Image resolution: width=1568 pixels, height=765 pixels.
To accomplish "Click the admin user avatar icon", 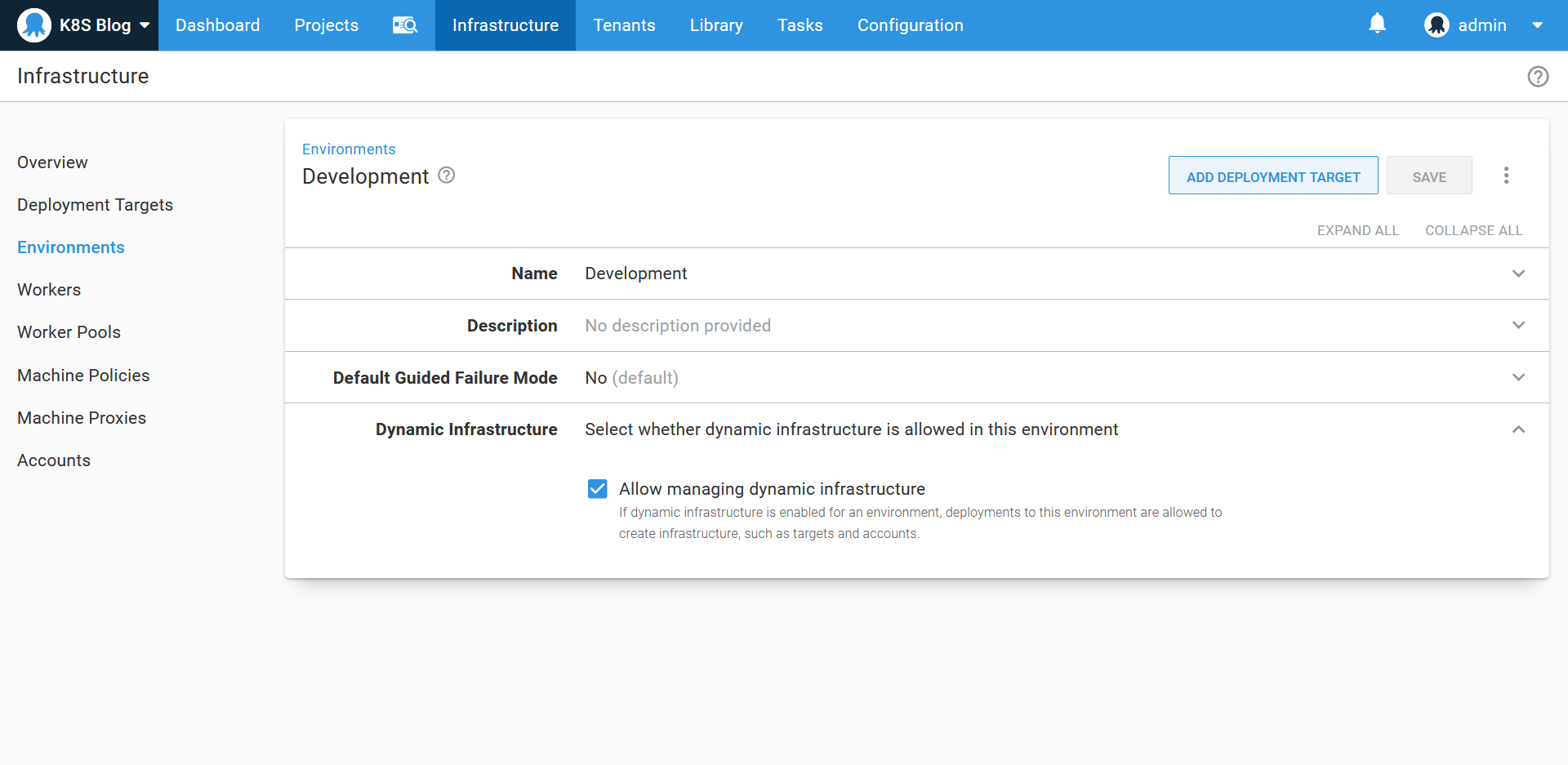I will [1437, 25].
